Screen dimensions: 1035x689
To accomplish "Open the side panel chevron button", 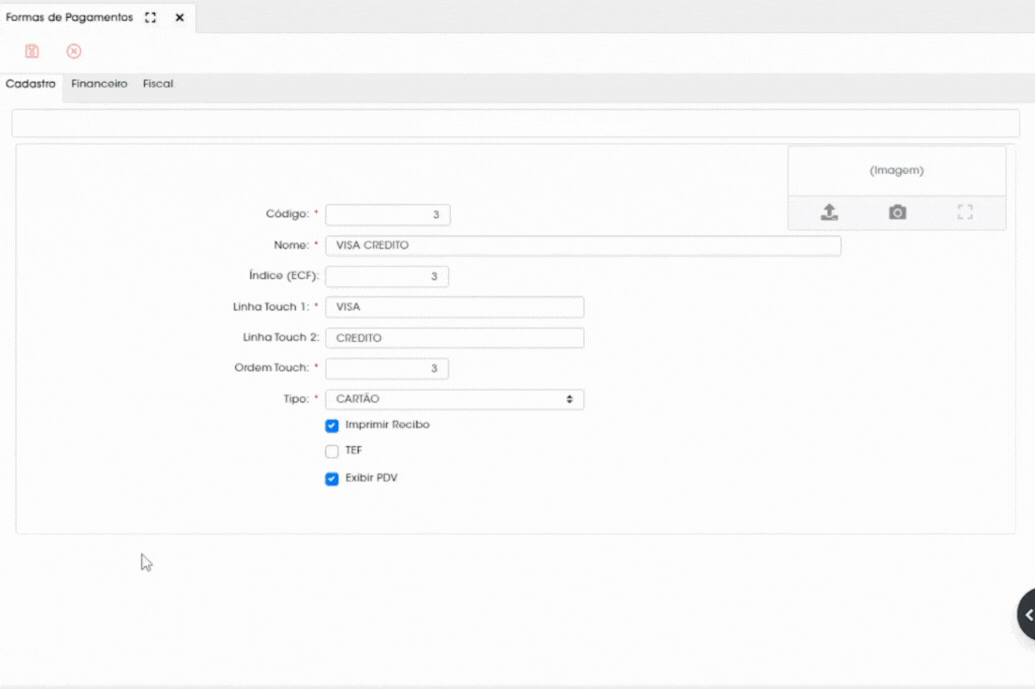I will coord(1026,614).
